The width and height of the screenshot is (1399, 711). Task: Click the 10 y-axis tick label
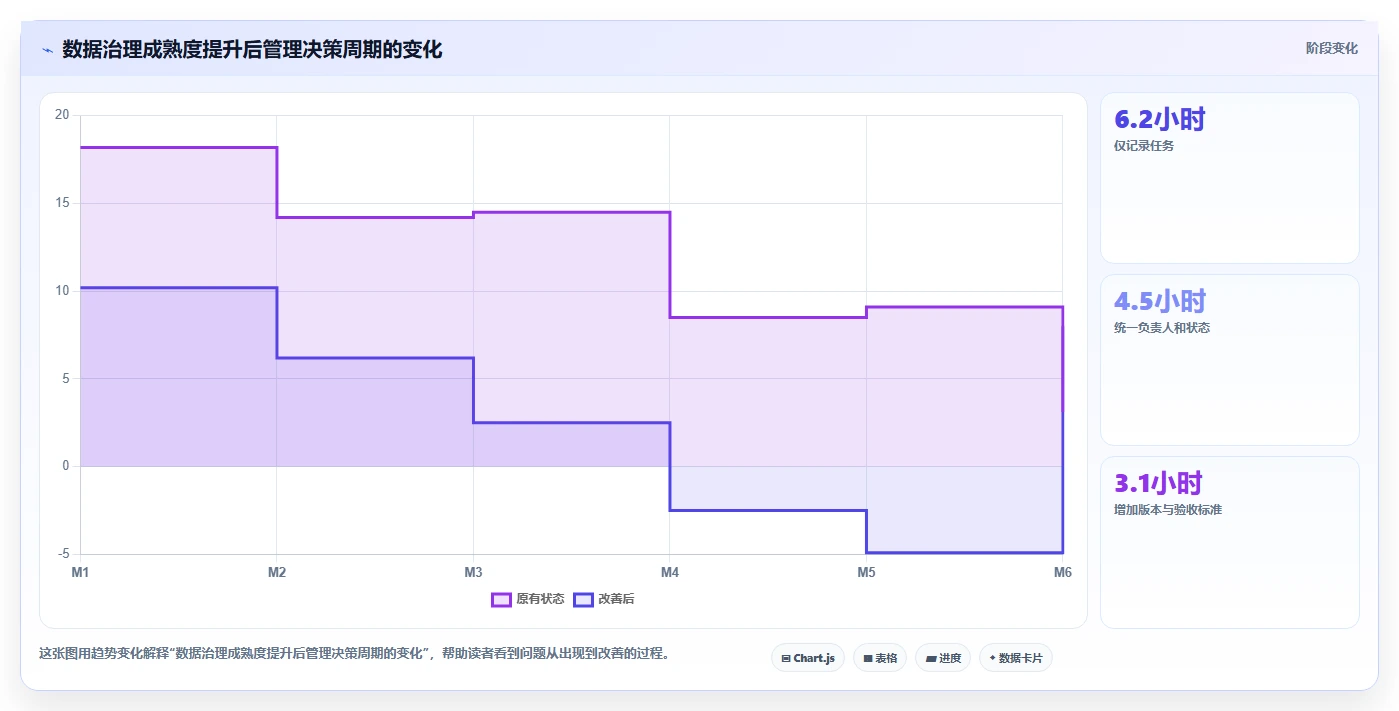coord(62,291)
